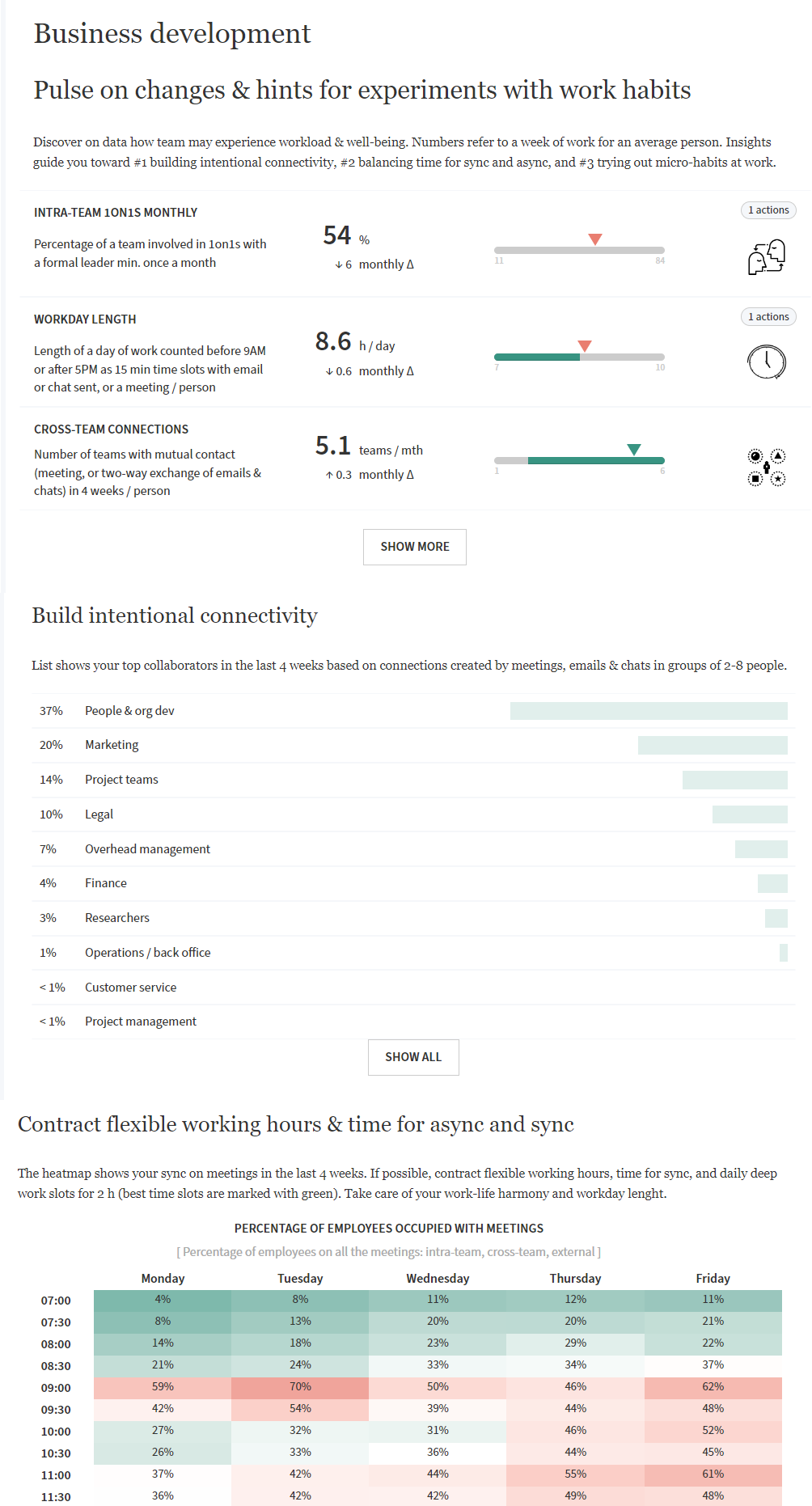Click the red marker on workday length bar
The height and width of the screenshot is (1506, 812).
[585, 346]
